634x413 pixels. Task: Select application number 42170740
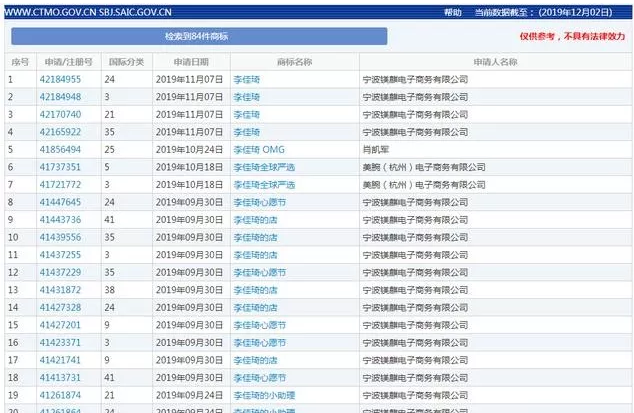click(60, 114)
